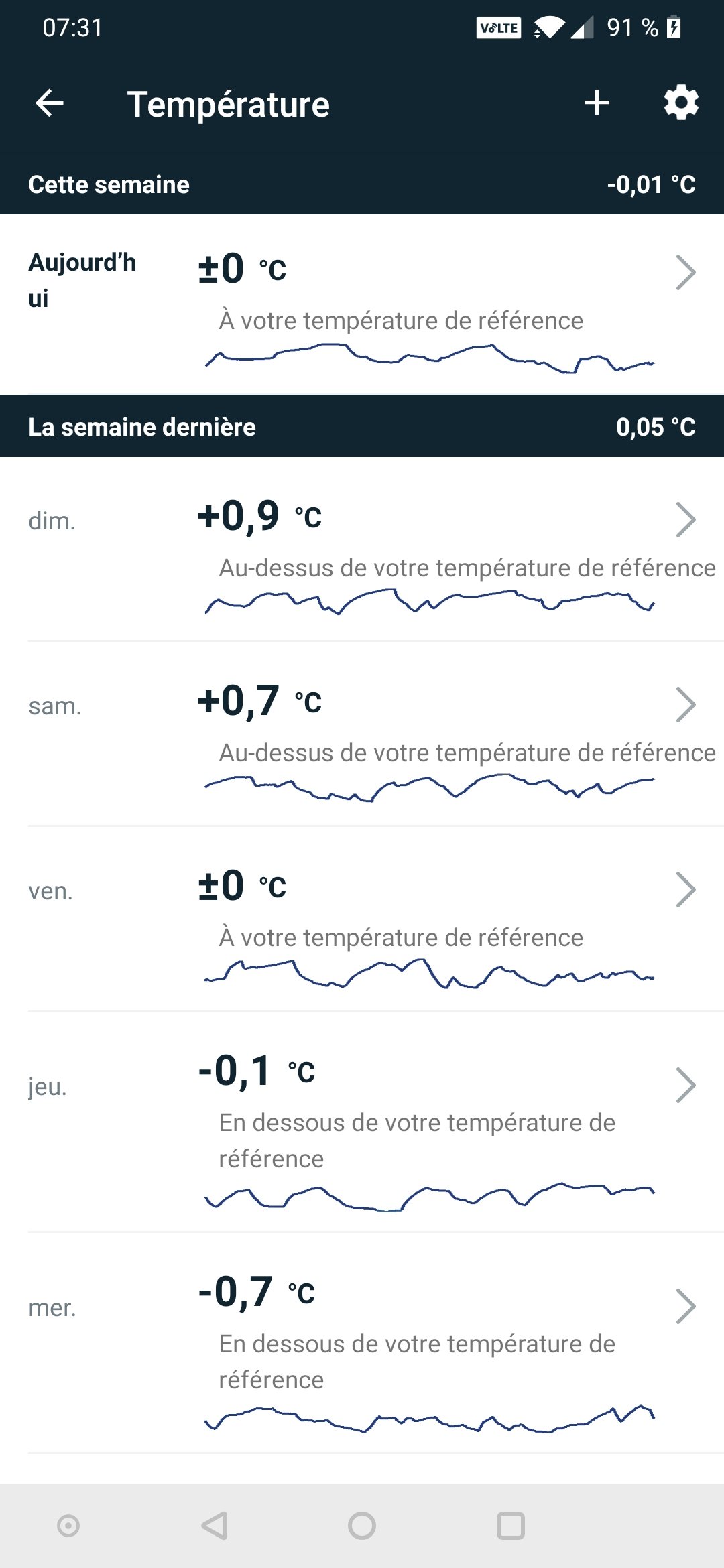Select the "La semaine dernière" section header
The height and width of the screenshot is (1568, 724).
pyautogui.click(x=142, y=427)
